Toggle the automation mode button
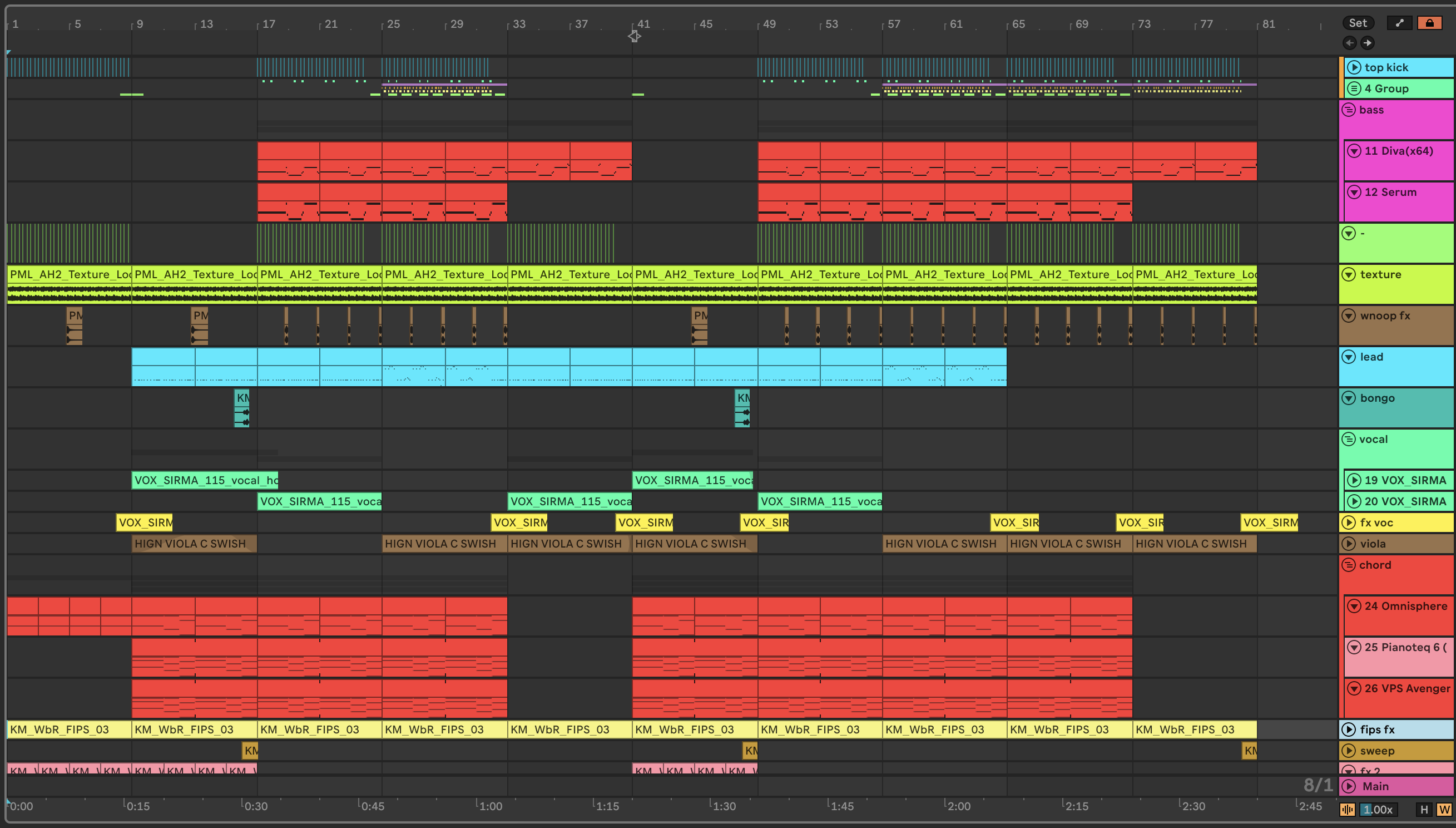The height and width of the screenshot is (828, 1456). pos(1399,23)
